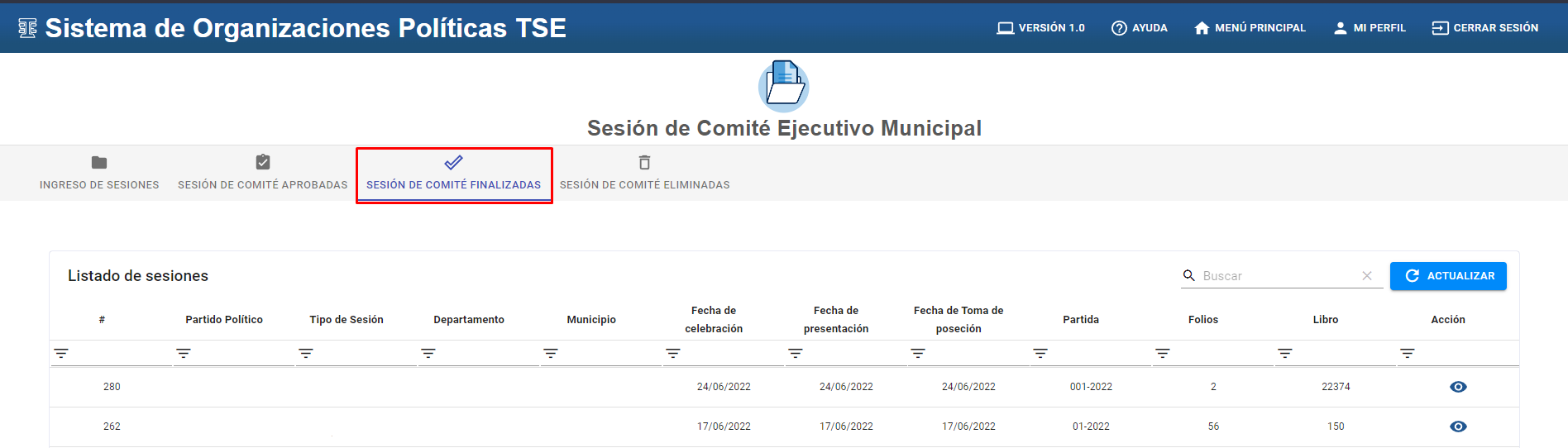This screenshot has height=448, width=1568.
Task: Click the clear X icon in search box
Action: click(1367, 276)
